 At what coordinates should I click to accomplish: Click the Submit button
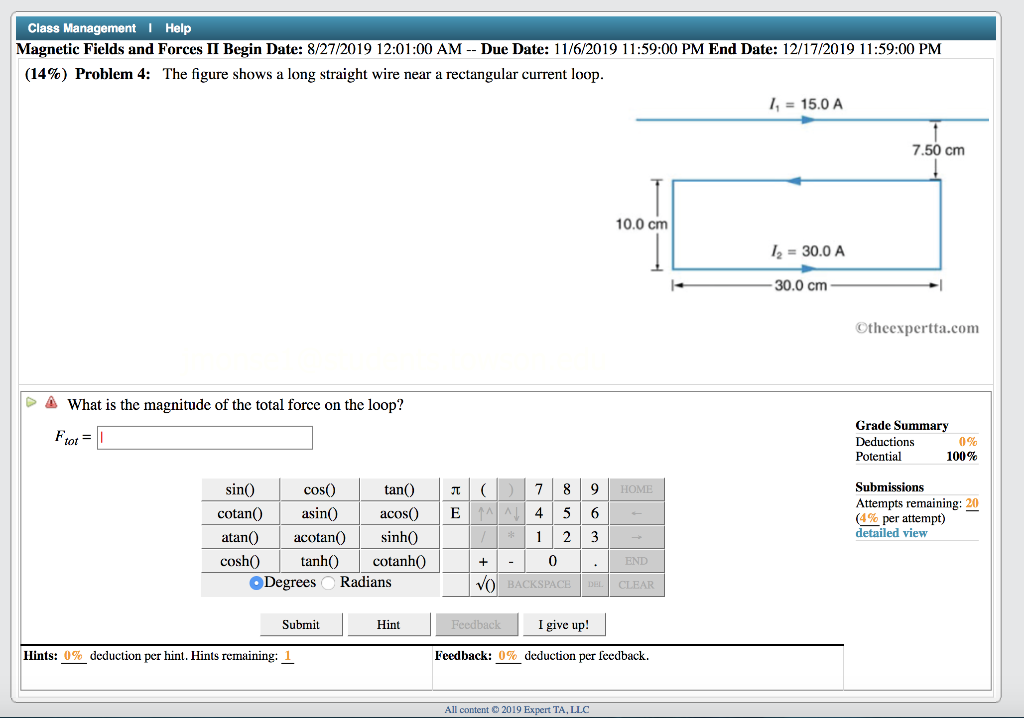click(301, 624)
